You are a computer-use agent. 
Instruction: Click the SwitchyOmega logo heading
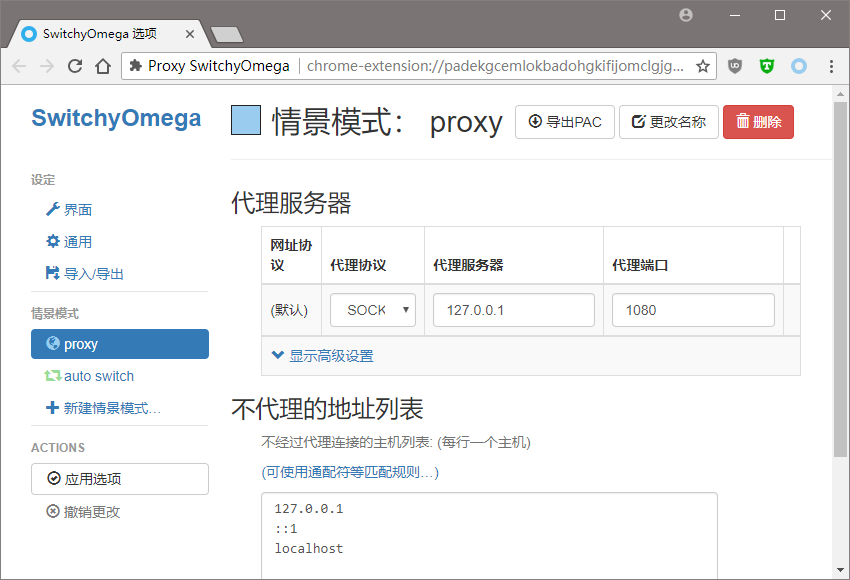pos(116,118)
